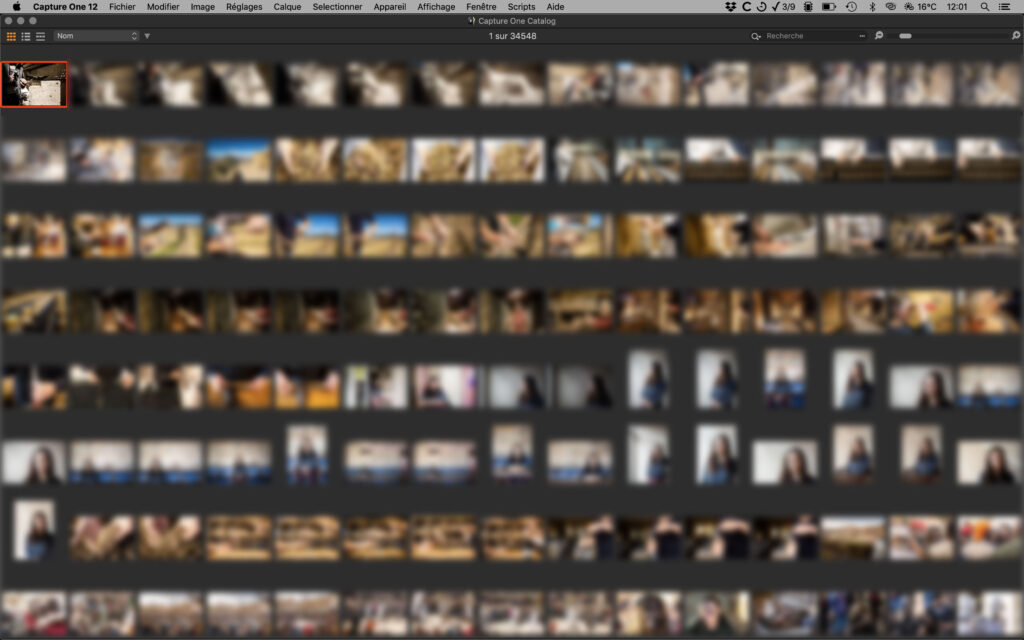This screenshot has height=640, width=1024.
Task: Switch browser to grid view
Action: pos(11,36)
